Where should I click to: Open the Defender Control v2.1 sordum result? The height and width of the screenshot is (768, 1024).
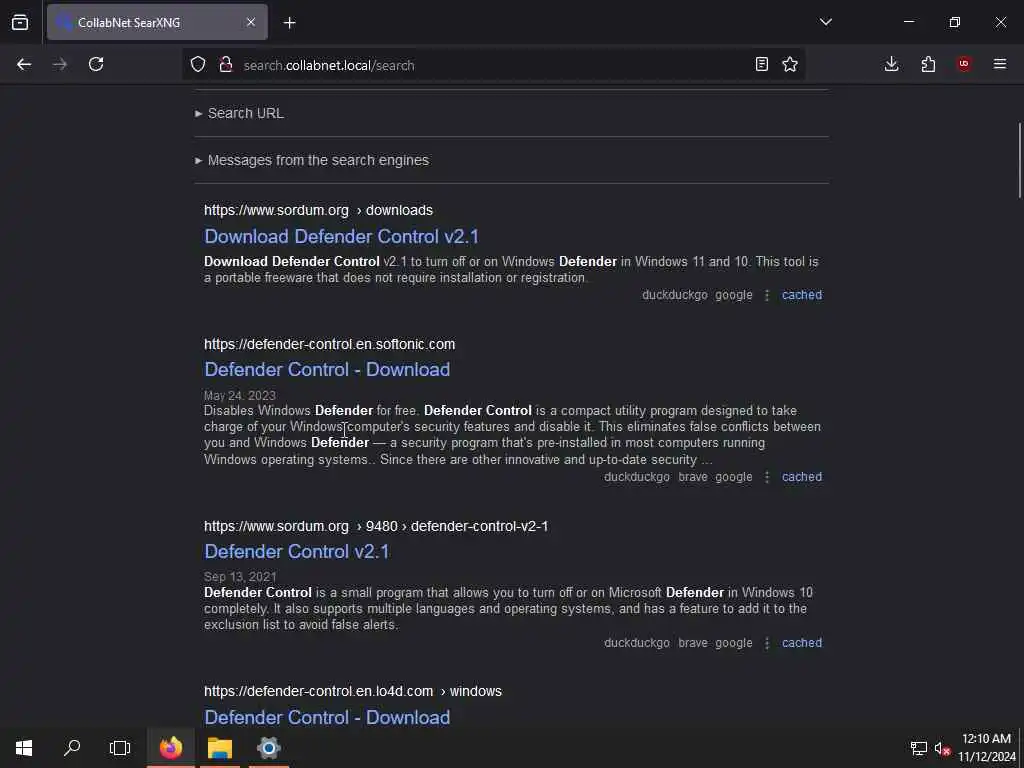[x=296, y=551]
